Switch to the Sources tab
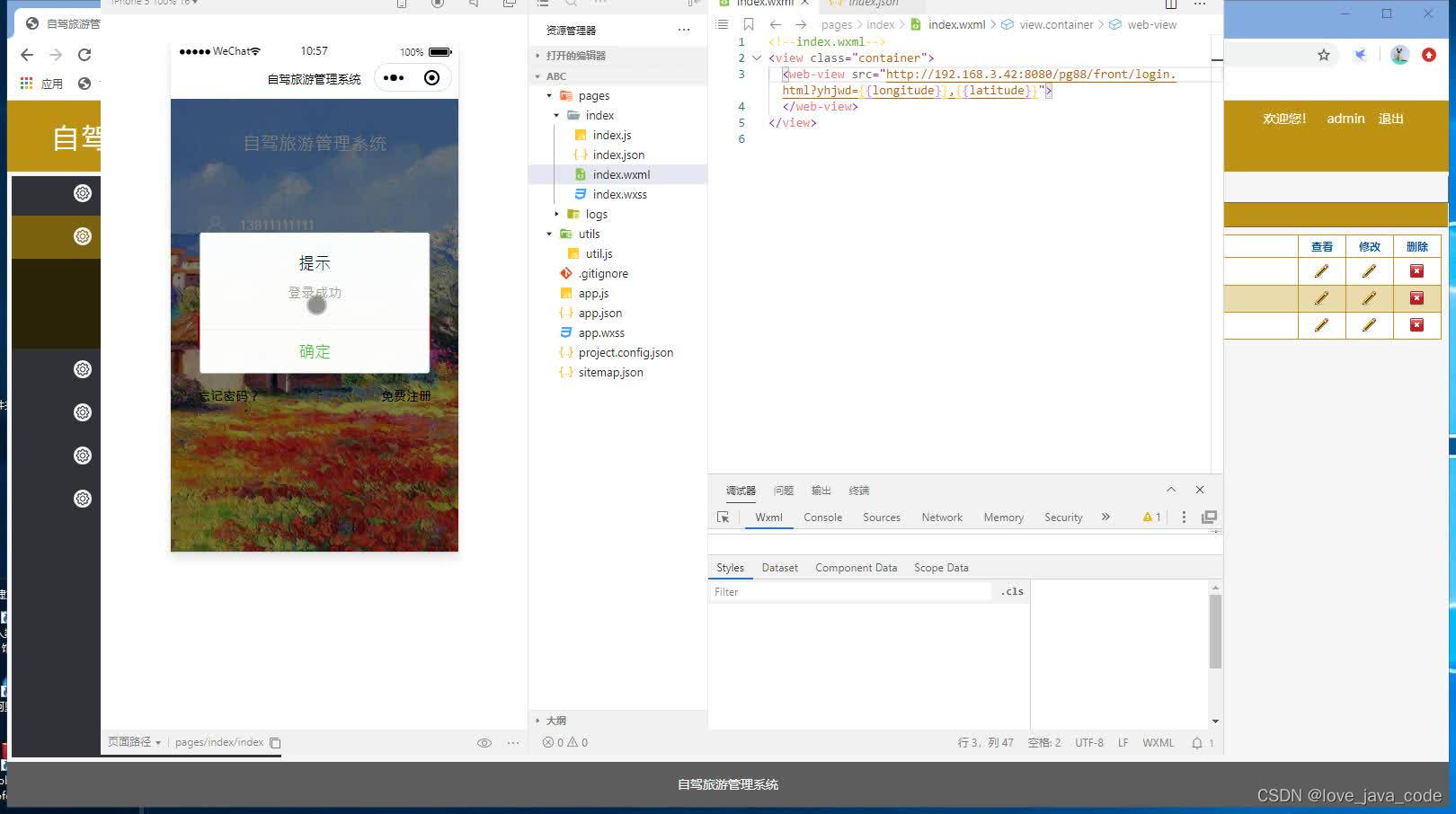Image resolution: width=1456 pixels, height=814 pixels. point(882,518)
